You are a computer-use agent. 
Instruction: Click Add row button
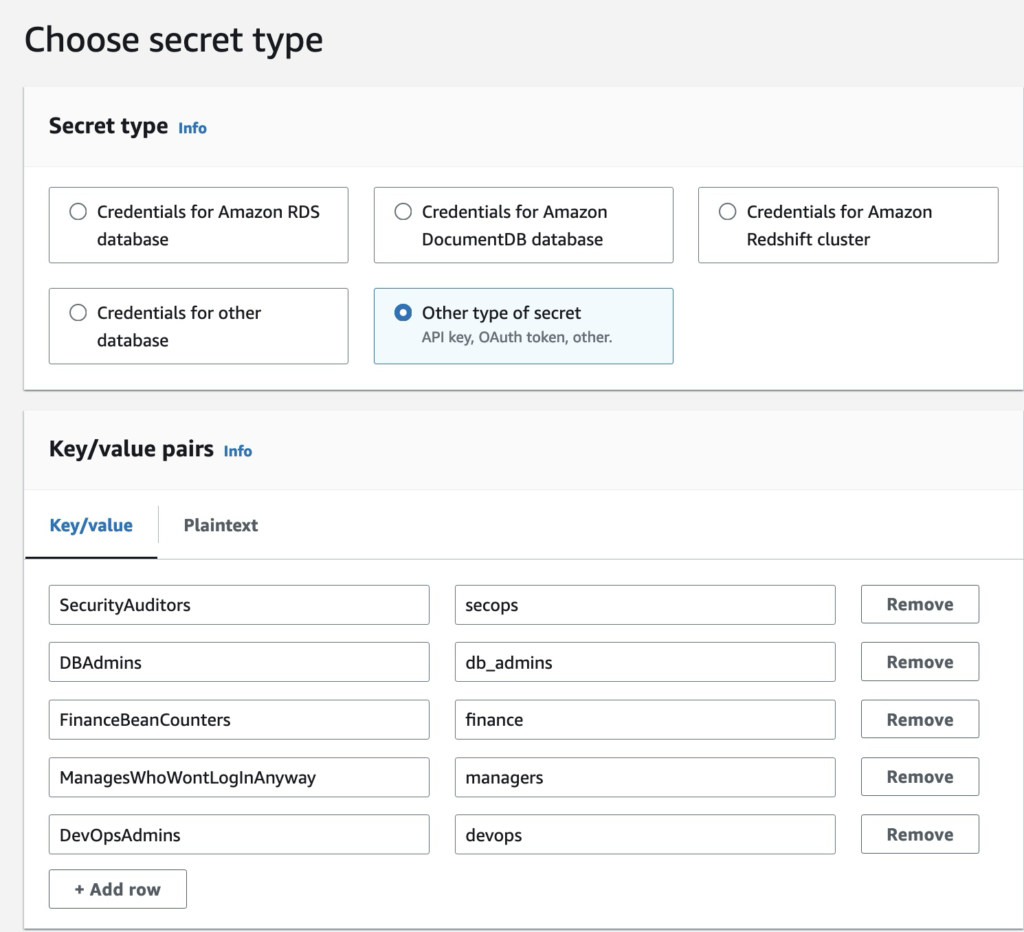[x=117, y=889]
